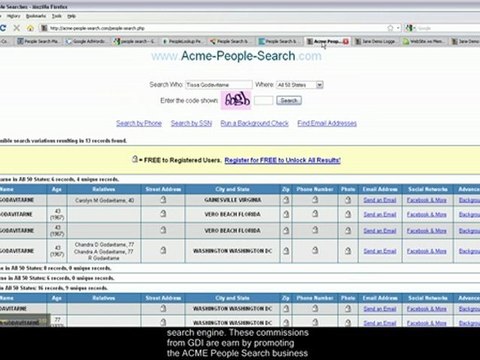
Task: Click the GAINESVILLE VIRGINIA cell
Action: pyautogui.click(x=233, y=200)
